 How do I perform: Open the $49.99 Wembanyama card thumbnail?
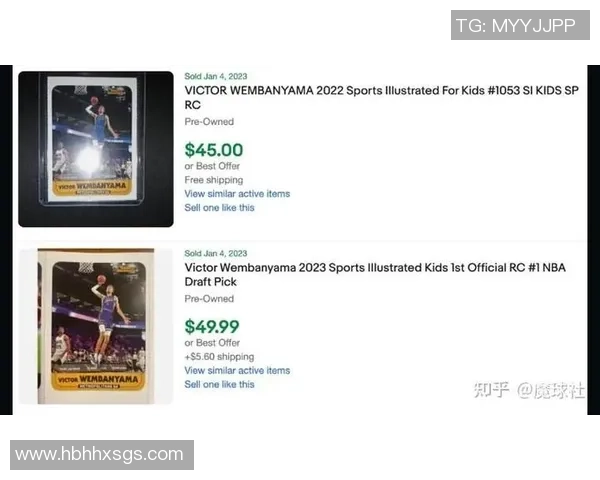pos(96,326)
